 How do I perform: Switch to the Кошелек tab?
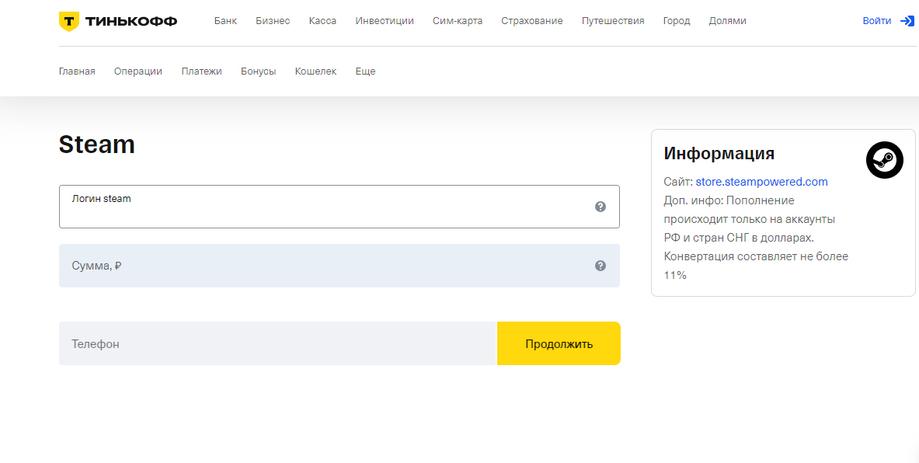pyautogui.click(x=316, y=72)
